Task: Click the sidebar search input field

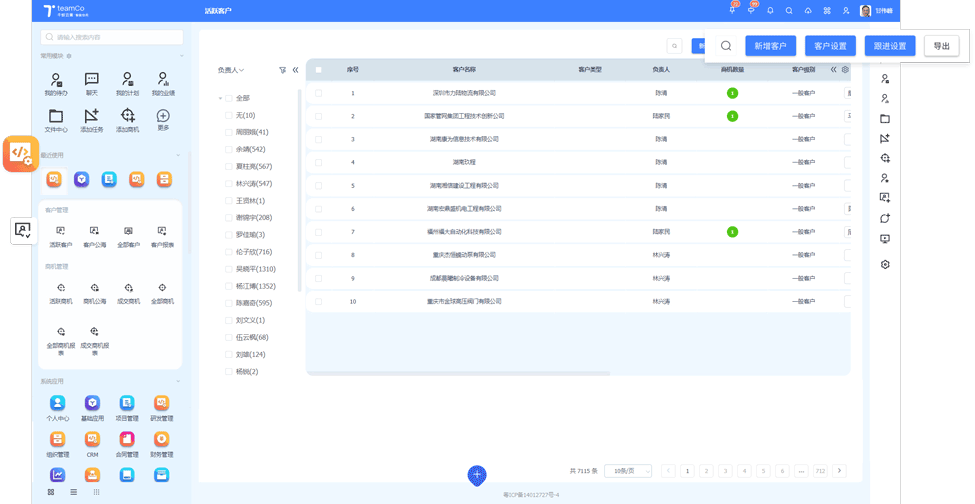Action: (112, 37)
